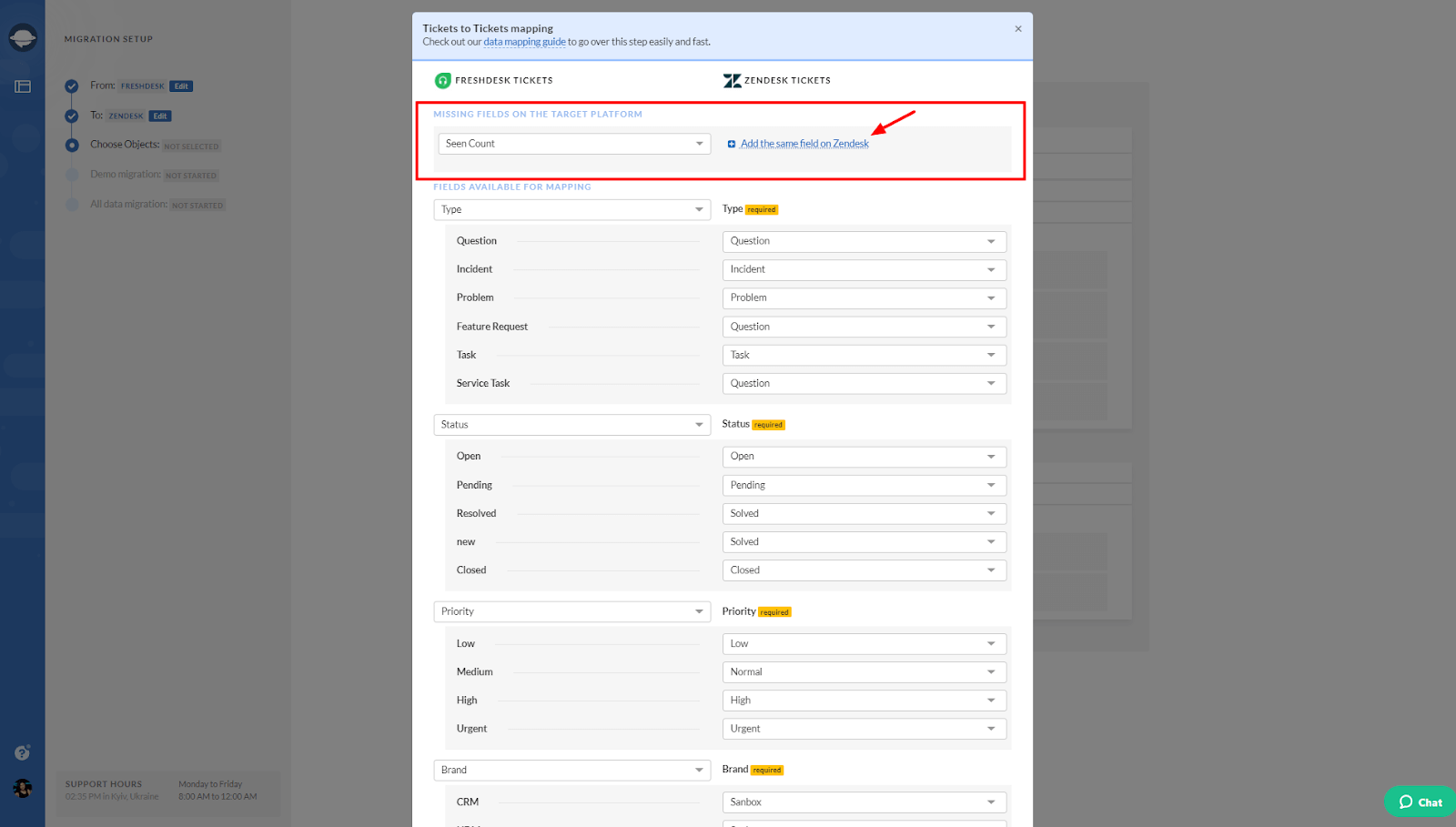1456x827 pixels.
Task: Click Add the same field on Zendesk
Action: (804, 144)
